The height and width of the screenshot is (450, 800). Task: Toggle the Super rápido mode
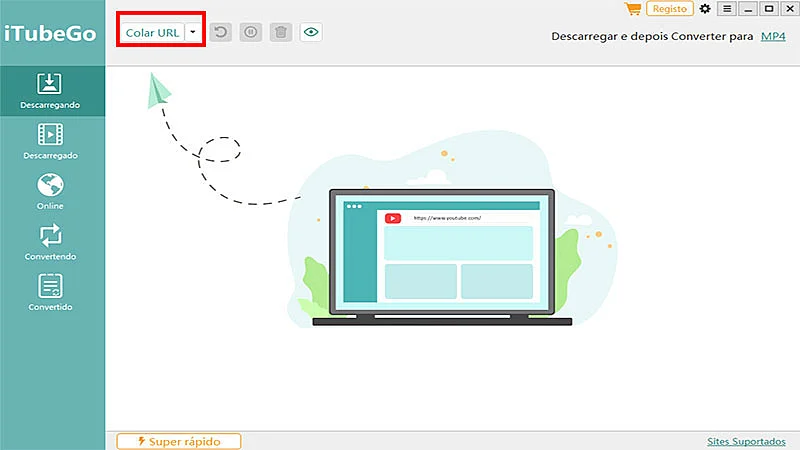(178, 441)
